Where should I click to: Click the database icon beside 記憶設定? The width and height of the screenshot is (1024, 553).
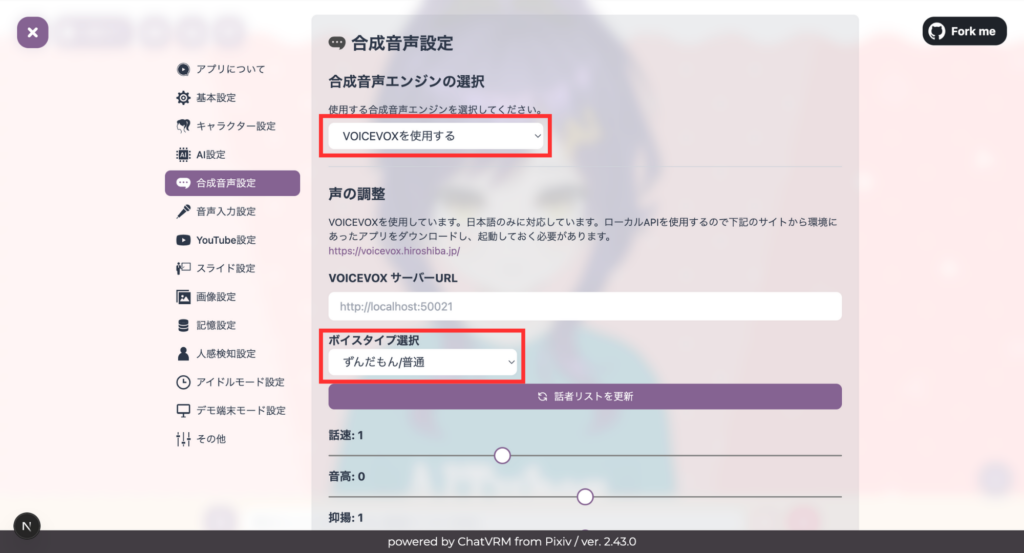[183, 325]
